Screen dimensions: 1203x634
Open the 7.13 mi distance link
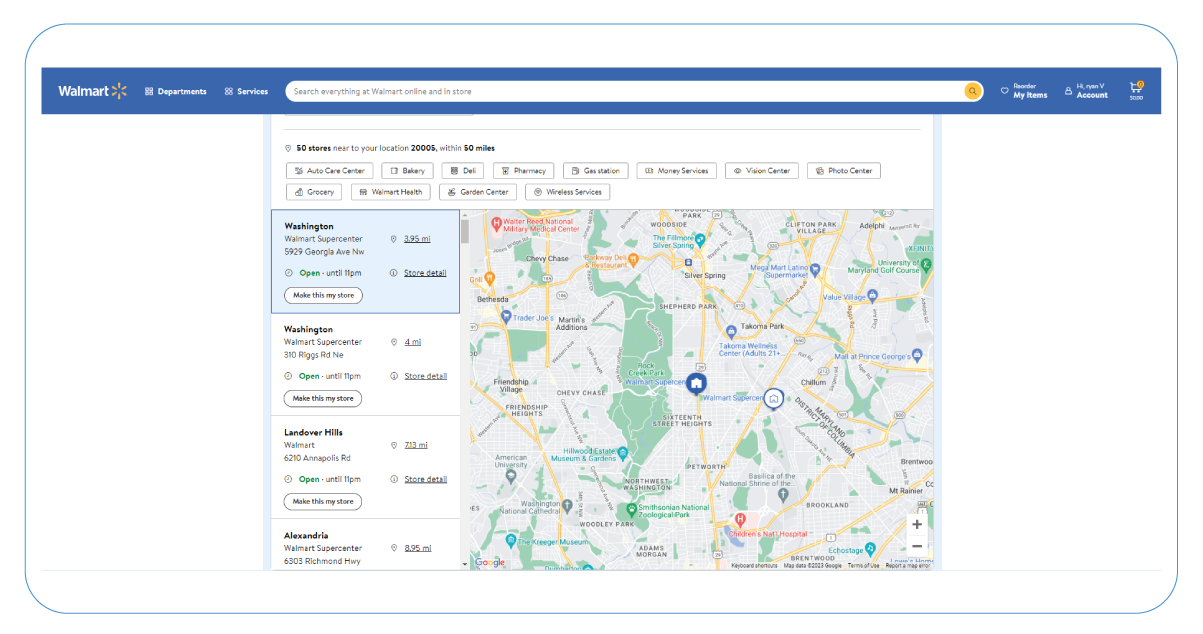click(x=415, y=445)
